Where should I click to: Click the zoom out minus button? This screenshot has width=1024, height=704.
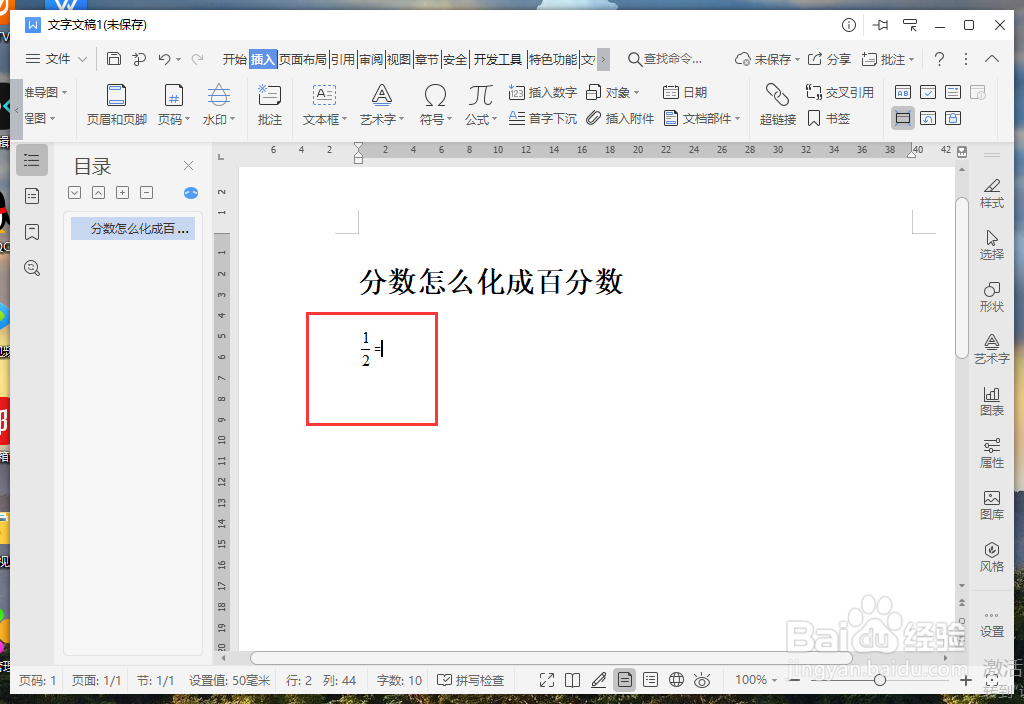pyautogui.click(x=794, y=680)
